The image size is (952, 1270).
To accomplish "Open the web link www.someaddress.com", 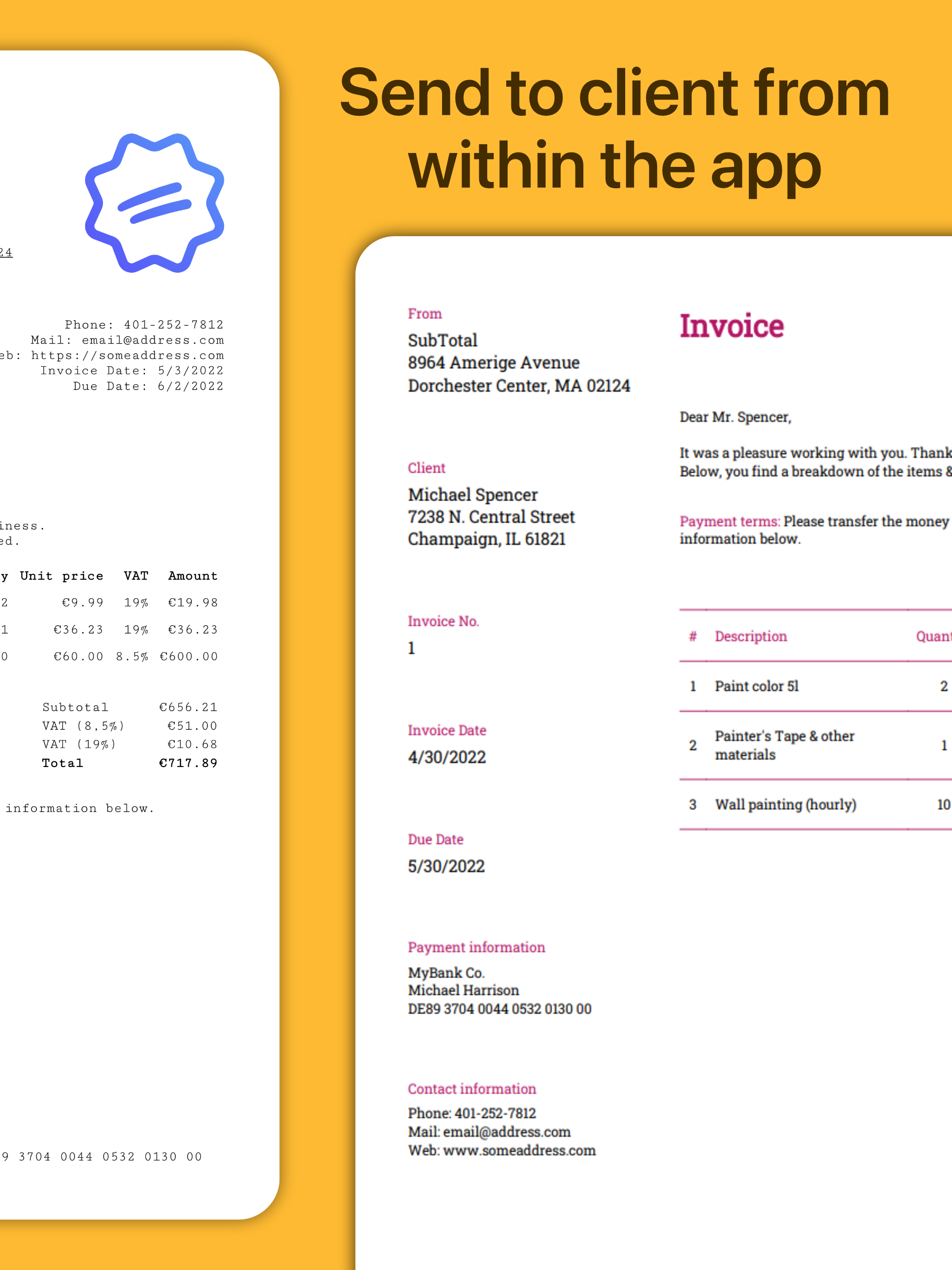I will [502, 1150].
